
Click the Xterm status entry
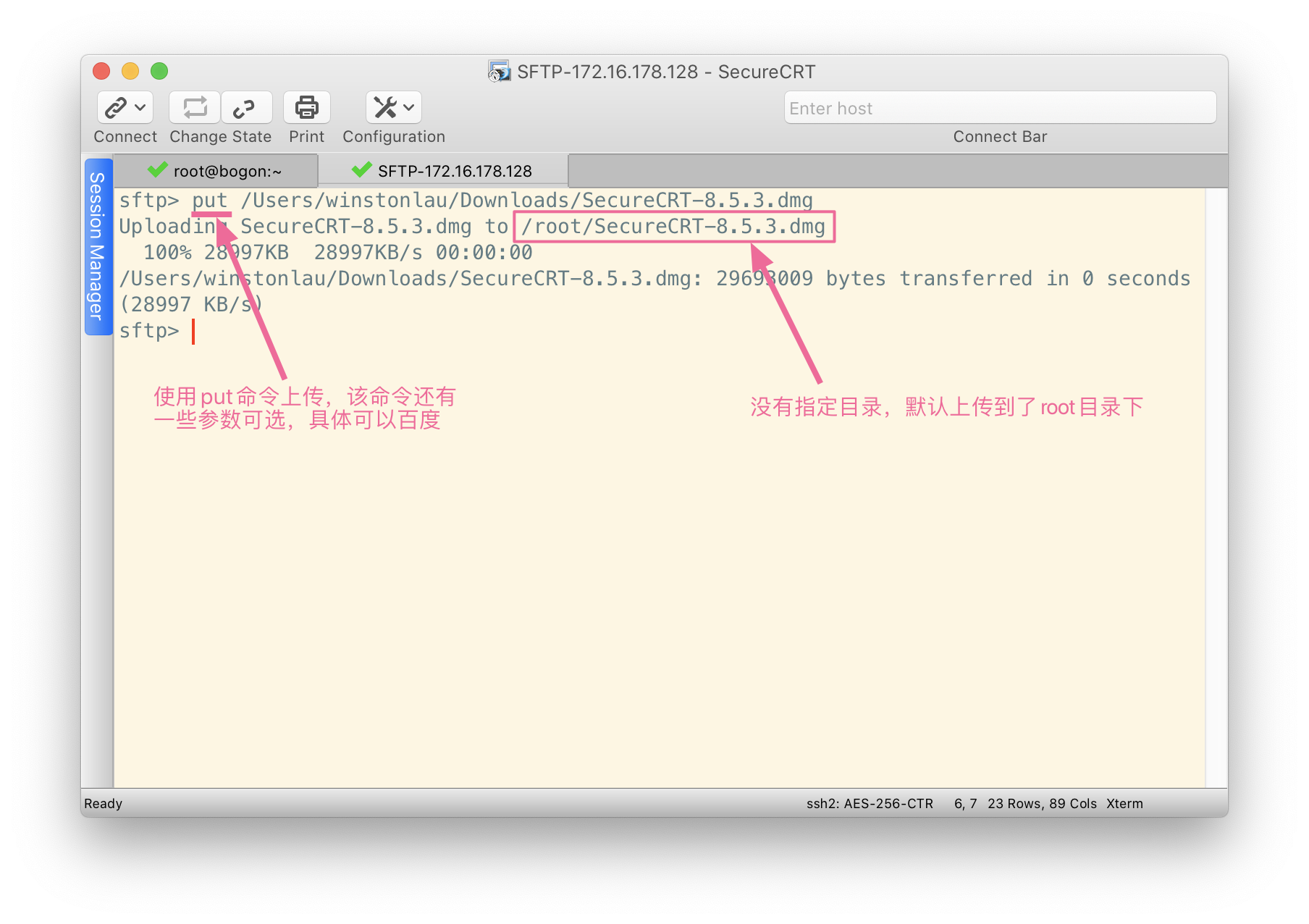1124,804
